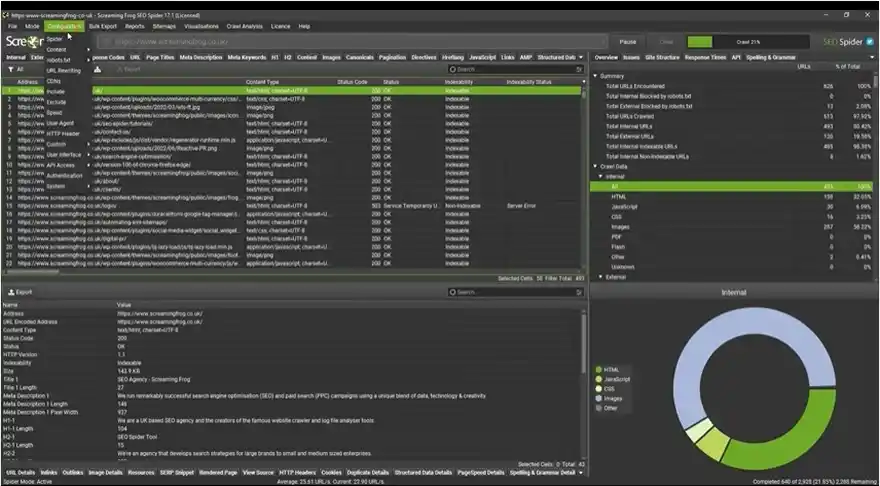The width and height of the screenshot is (880, 486).
Task: Click the filter funnel icon next to All
Action: 10,70
